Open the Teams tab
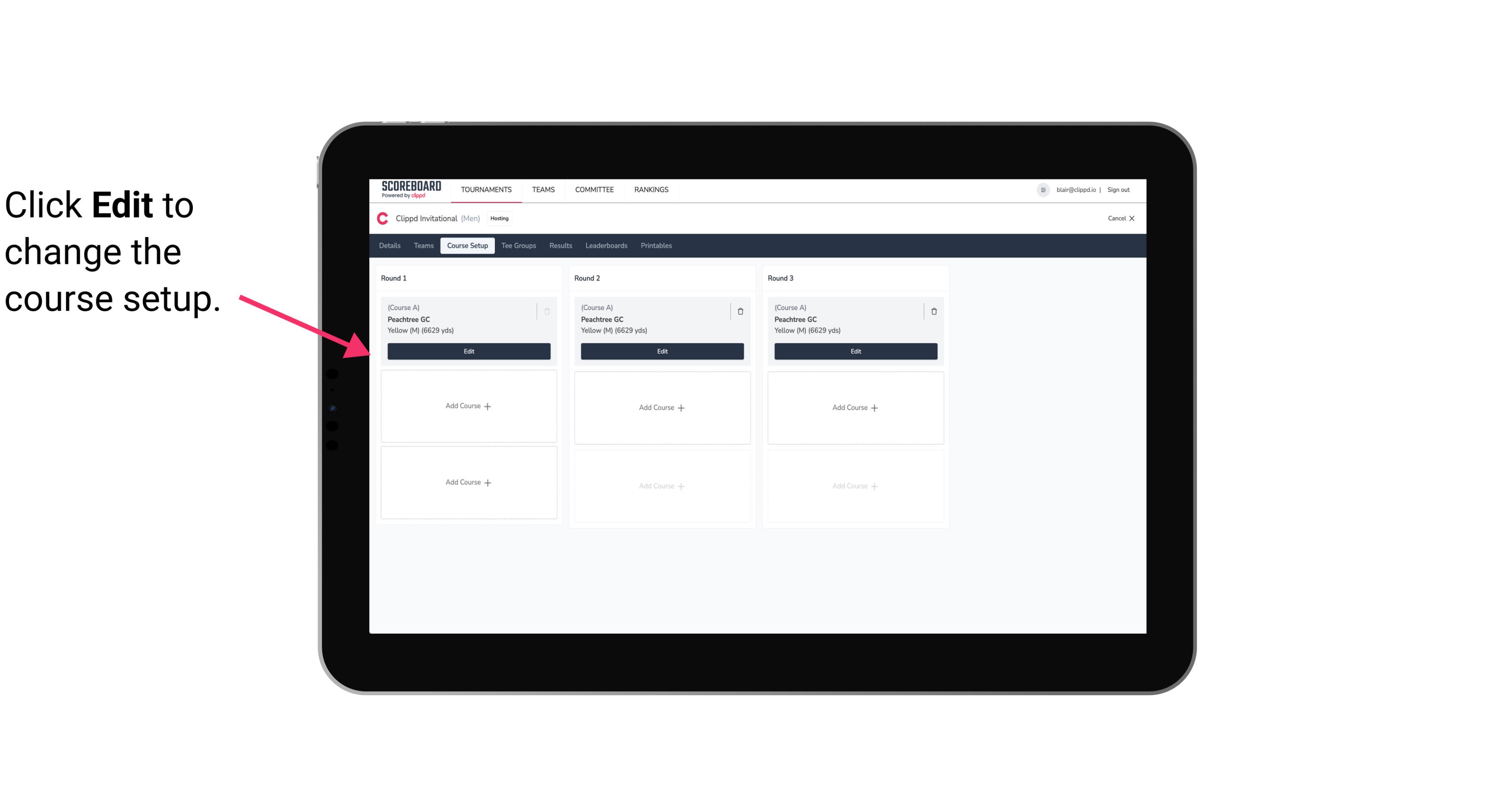The image size is (1510, 812). 423,245
